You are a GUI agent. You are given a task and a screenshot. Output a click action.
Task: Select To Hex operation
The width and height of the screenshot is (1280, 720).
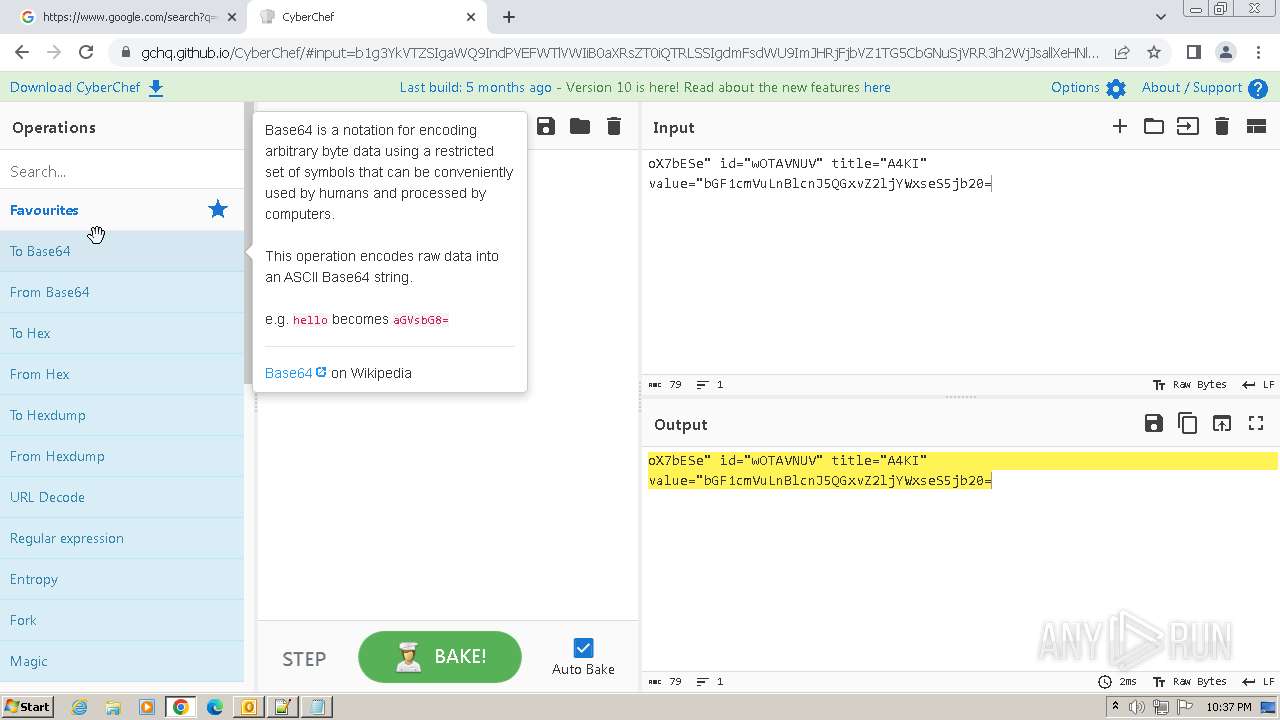(x=122, y=333)
